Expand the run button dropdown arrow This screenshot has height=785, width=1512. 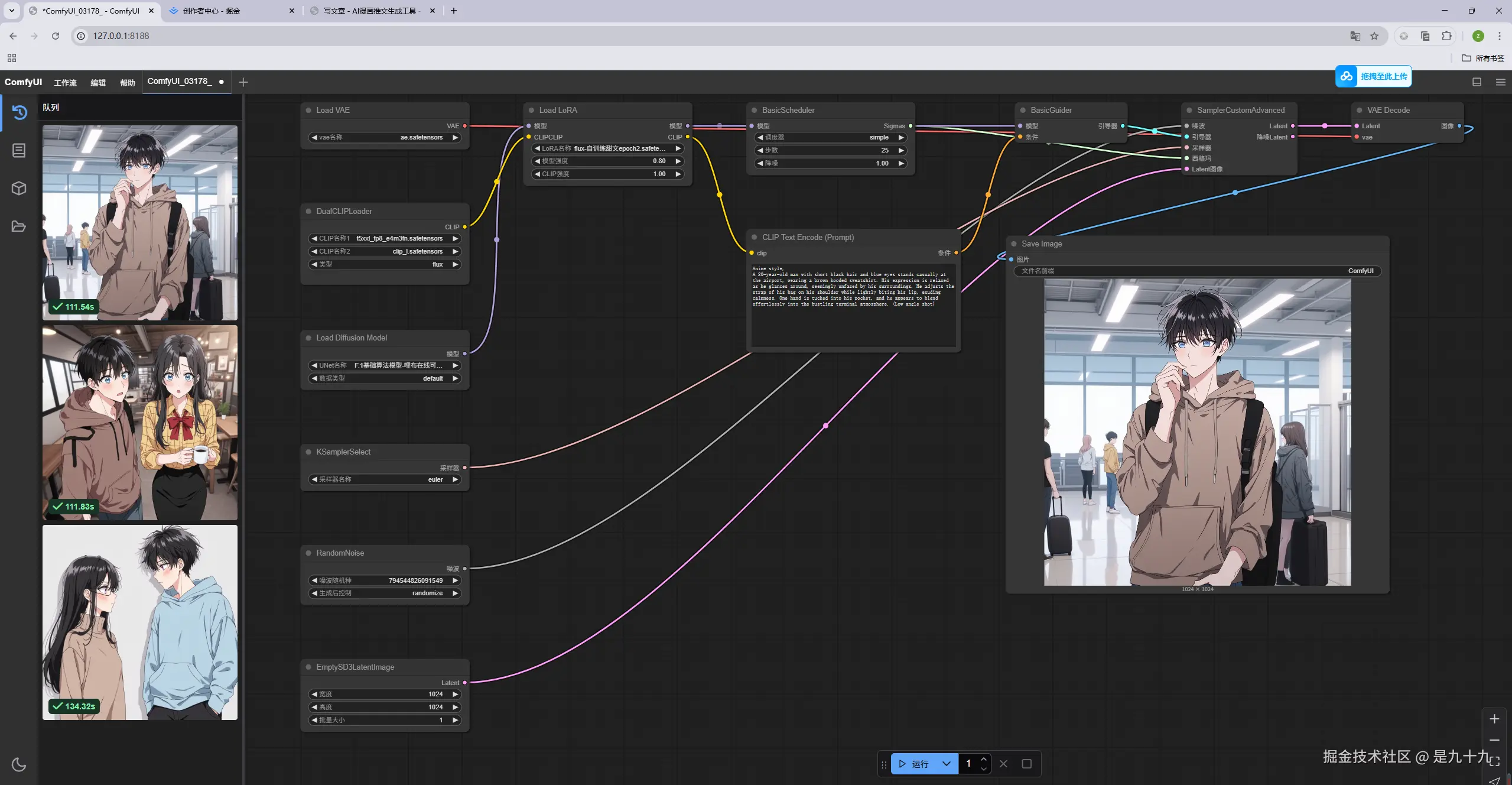947,764
